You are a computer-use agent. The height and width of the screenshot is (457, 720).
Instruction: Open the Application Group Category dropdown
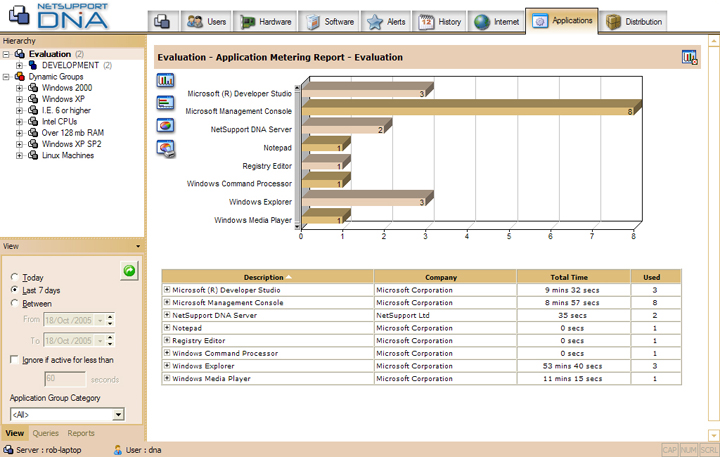[118, 415]
